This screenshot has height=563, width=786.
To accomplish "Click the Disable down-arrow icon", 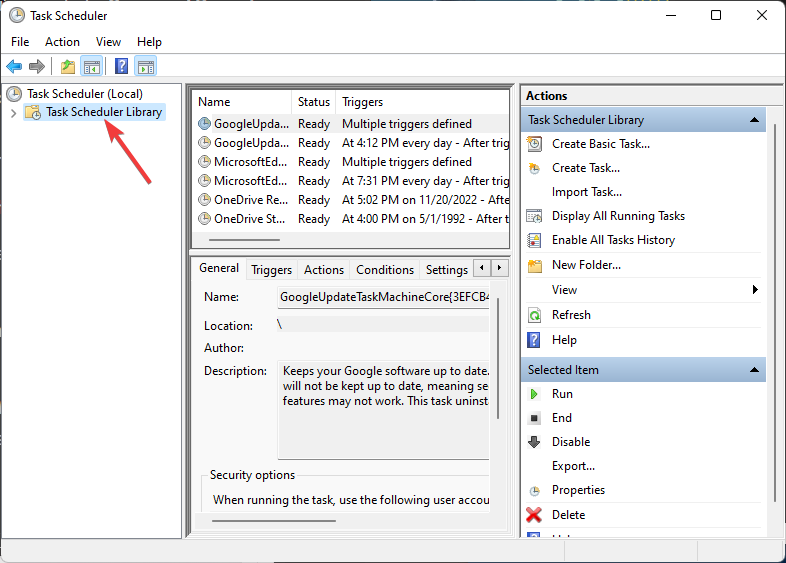I will pos(534,442).
